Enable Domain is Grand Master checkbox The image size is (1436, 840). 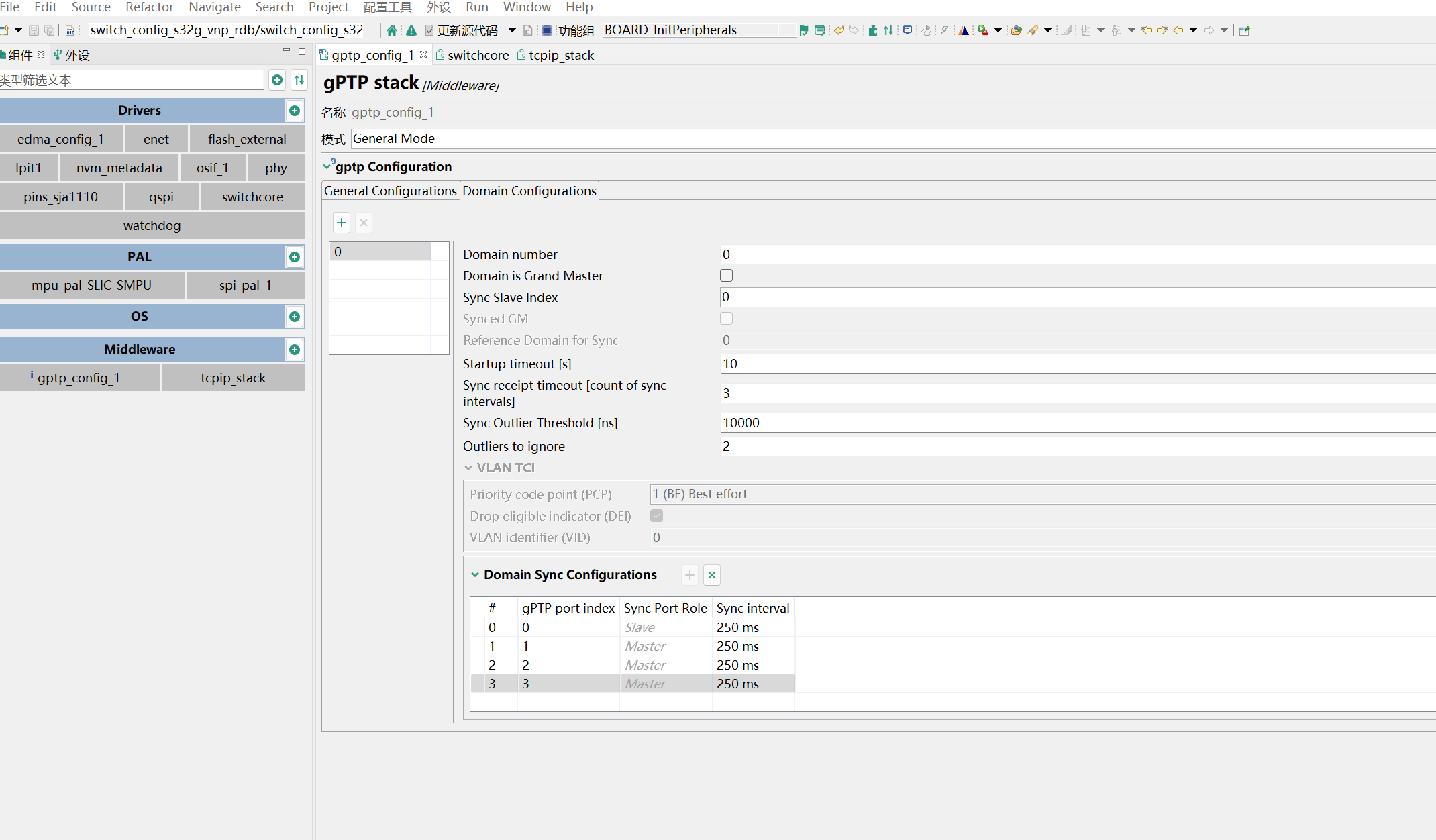[726, 276]
